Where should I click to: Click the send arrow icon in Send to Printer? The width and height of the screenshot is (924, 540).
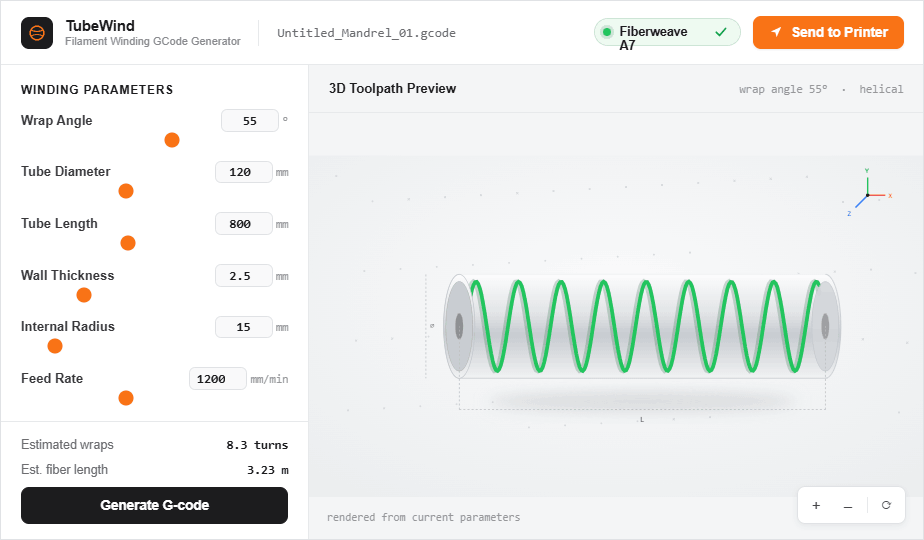click(x=777, y=32)
